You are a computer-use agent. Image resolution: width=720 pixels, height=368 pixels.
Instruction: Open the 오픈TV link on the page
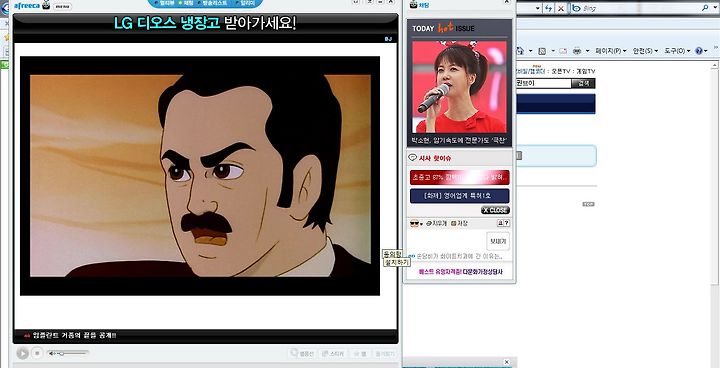[560, 71]
